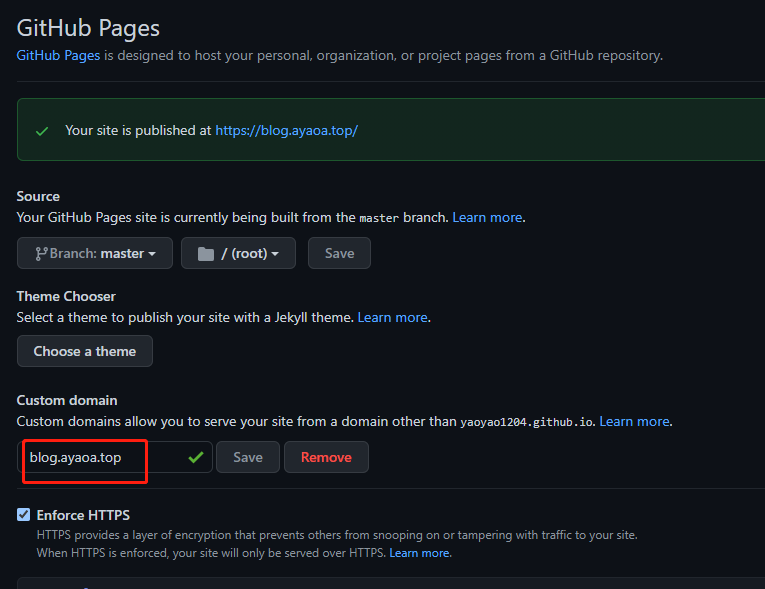Click the green published checkmark icon
This screenshot has width=765, height=589.
(42, 131)
